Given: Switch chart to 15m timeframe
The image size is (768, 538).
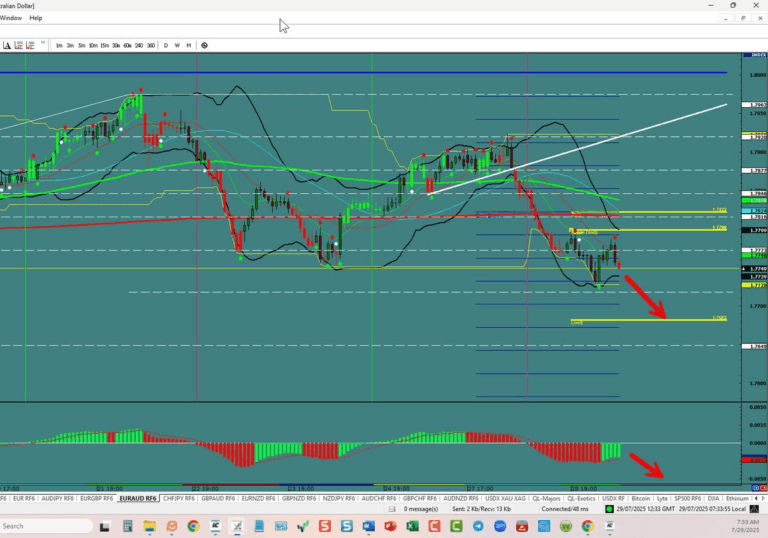Looking at the screenshot, I should (x=104, y=46).
